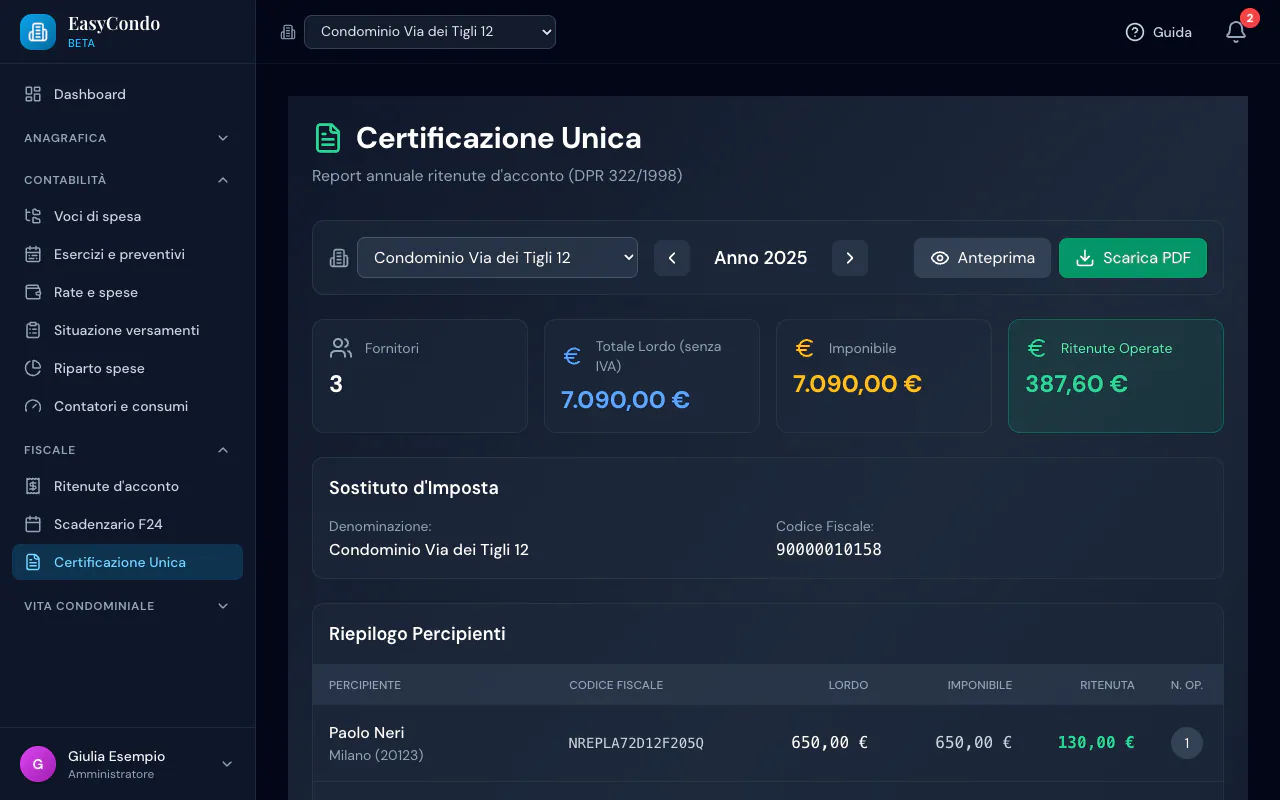The width and height of the screenshot is (1280, 800).
Task: Click the Anno 2025 label
Action: tap(761, 258)
